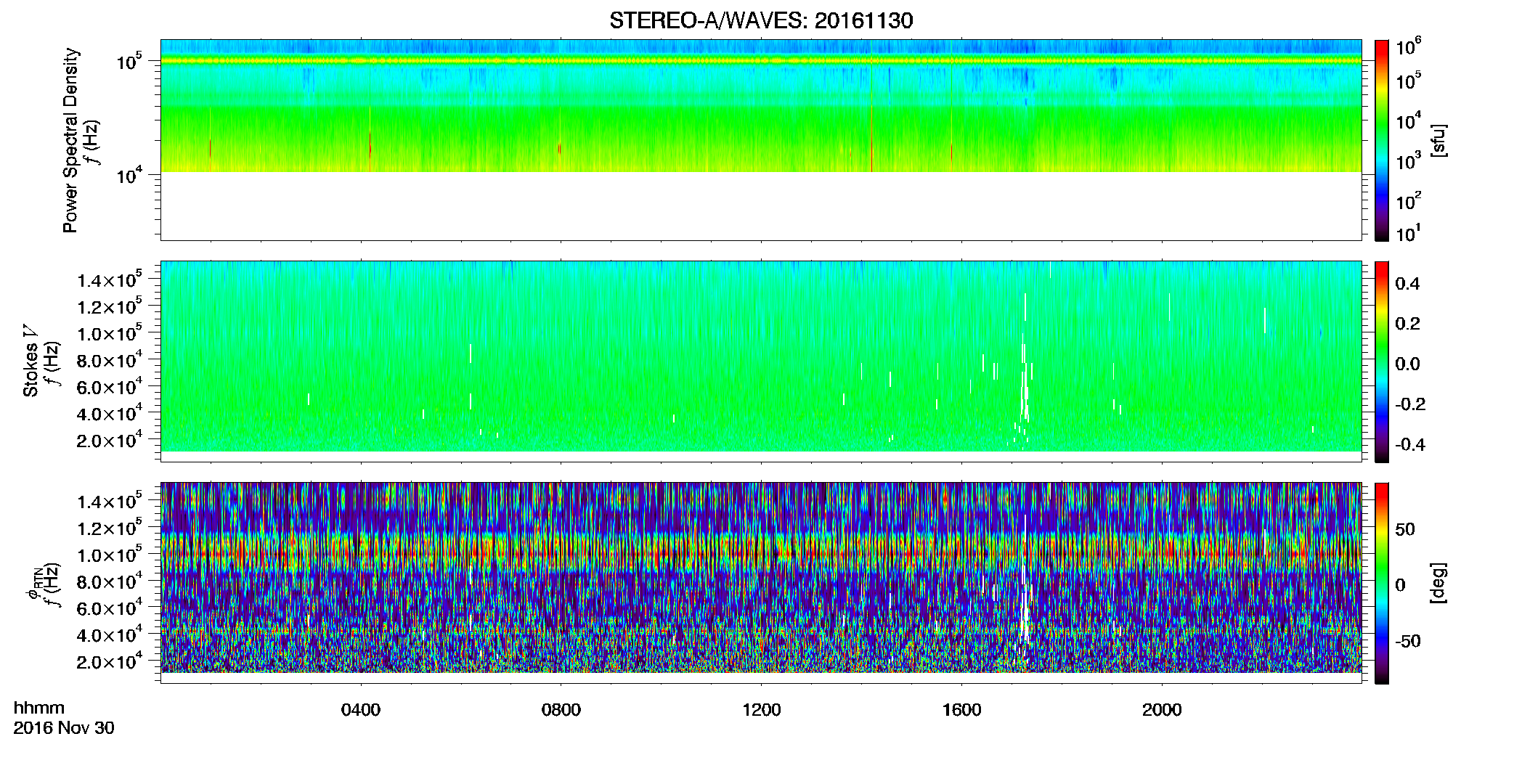Click the 0400 time axis label

click(361, 710)
